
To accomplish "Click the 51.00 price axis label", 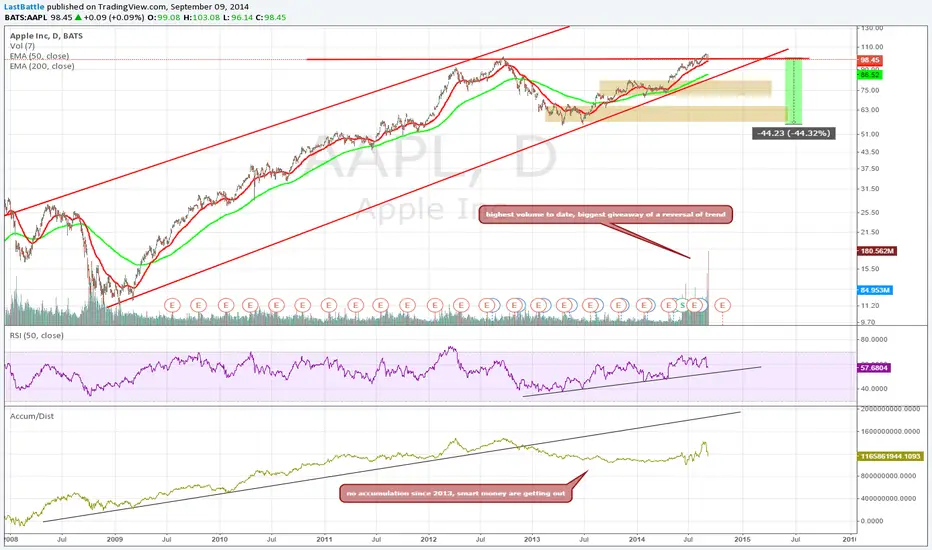I will click(x=871, y=134).
